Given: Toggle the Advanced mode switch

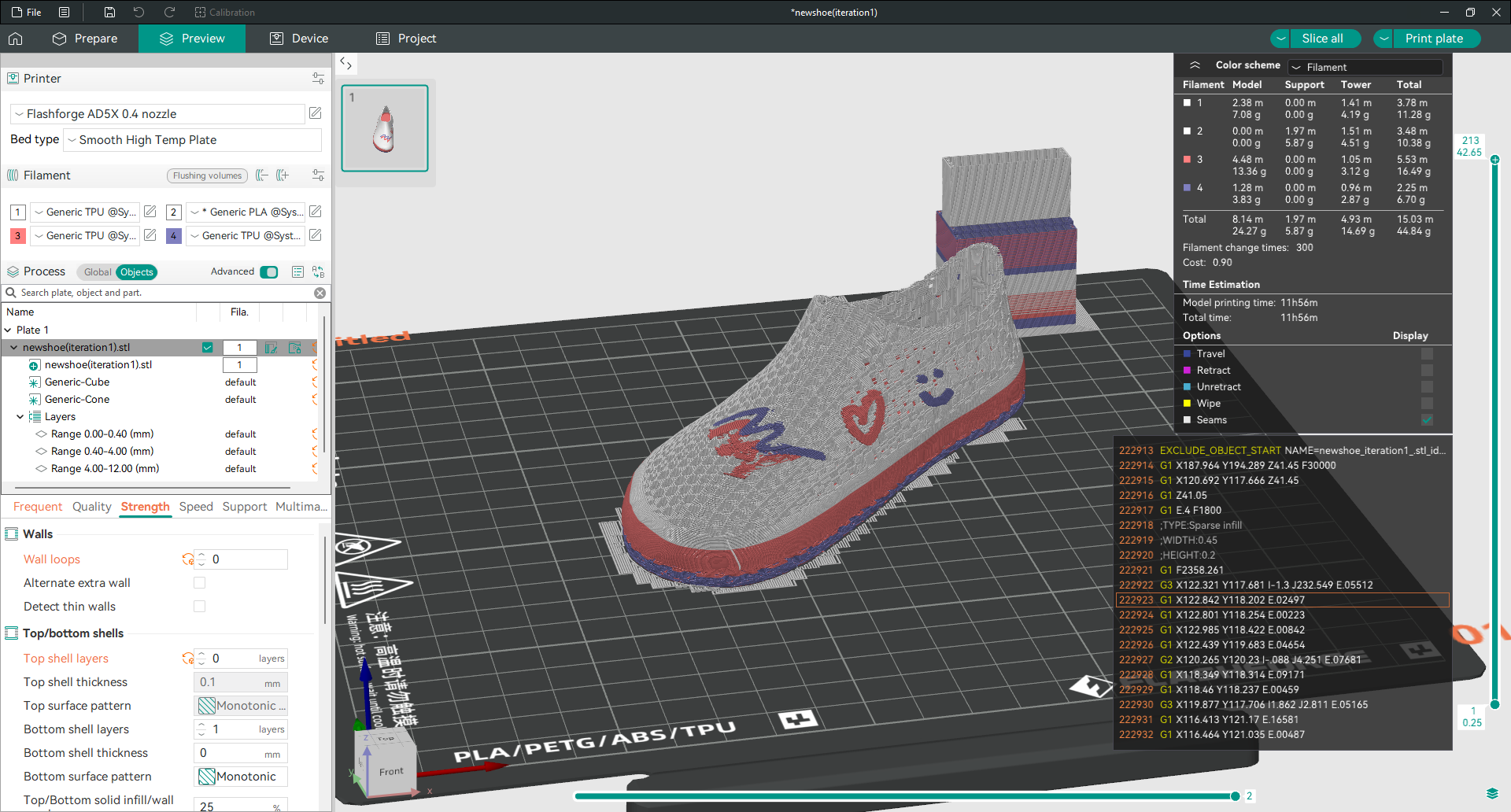Looking at the screenshot, I should coord(269,272).
